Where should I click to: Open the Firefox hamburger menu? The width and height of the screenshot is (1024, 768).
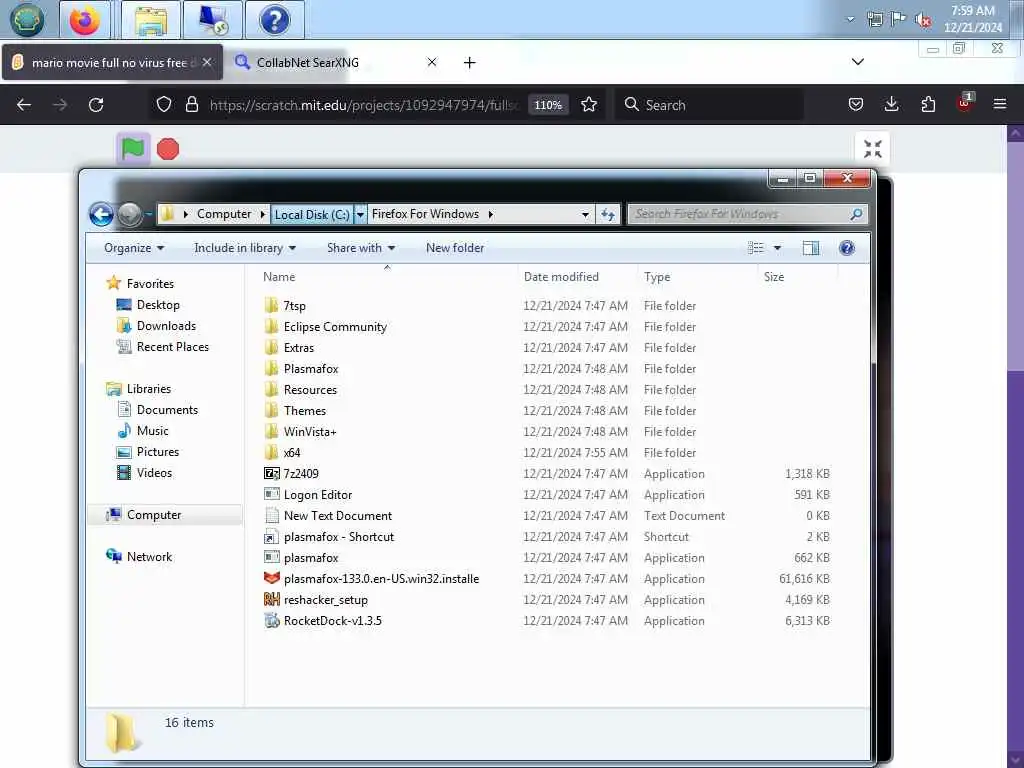tap(1000, 104)
